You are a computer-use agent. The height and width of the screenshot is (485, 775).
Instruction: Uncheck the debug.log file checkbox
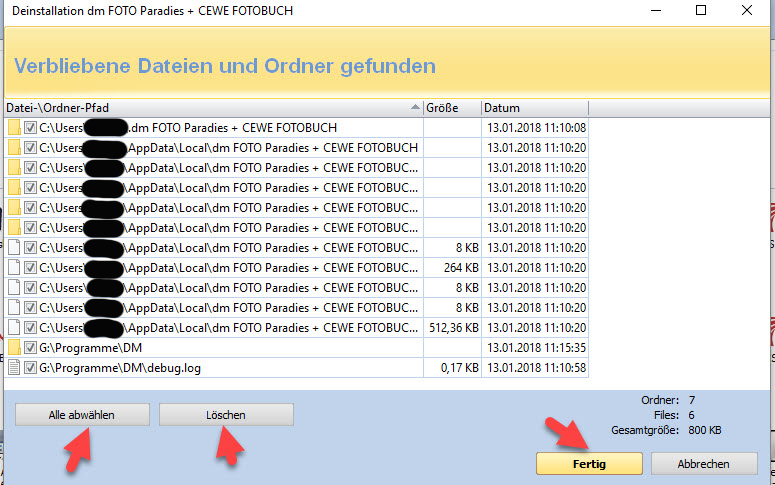tap(30, 367)
